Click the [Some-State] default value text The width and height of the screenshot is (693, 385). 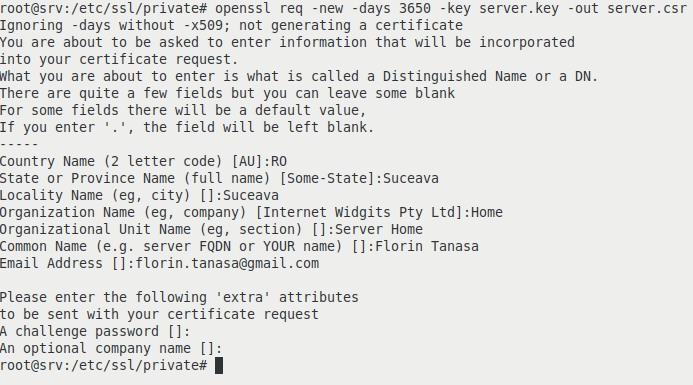tap(327, 179)
